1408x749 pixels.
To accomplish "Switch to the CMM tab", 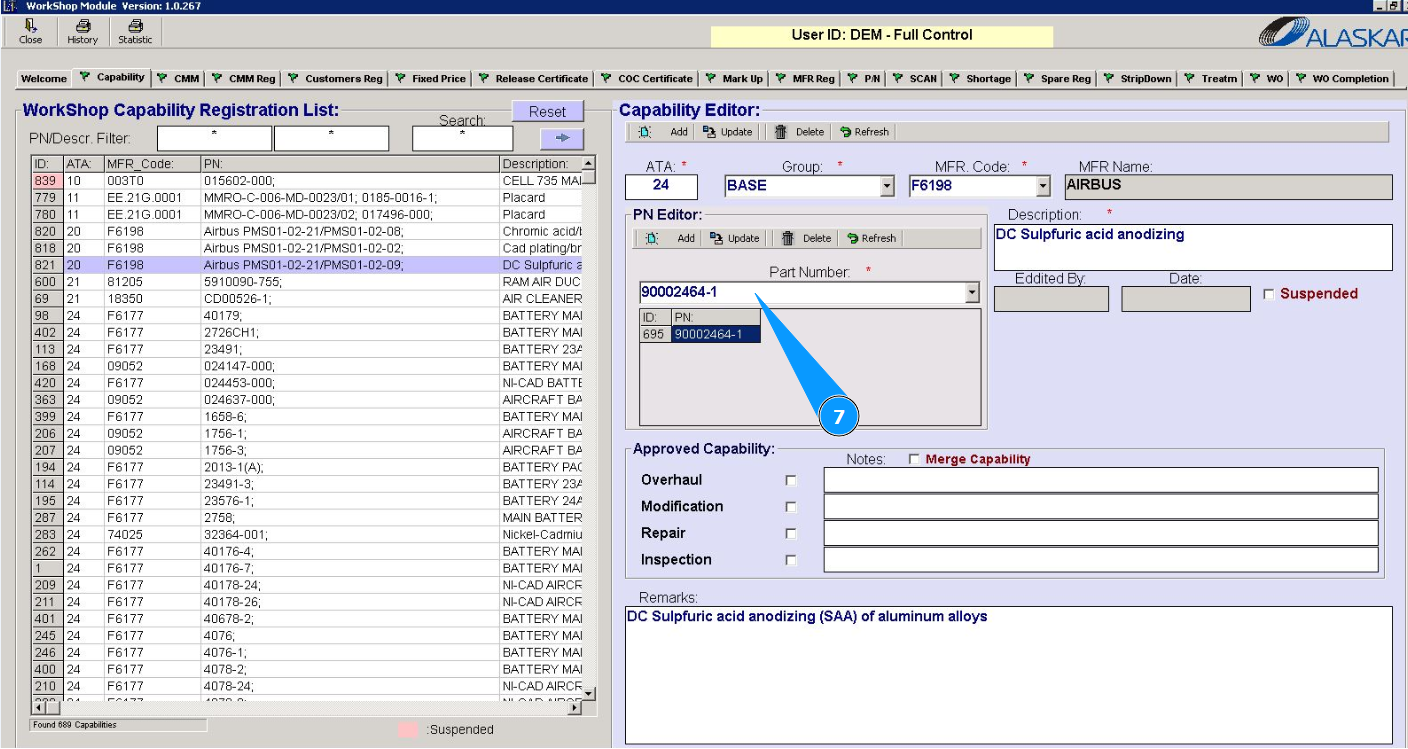I will click(x=179, y=78).
